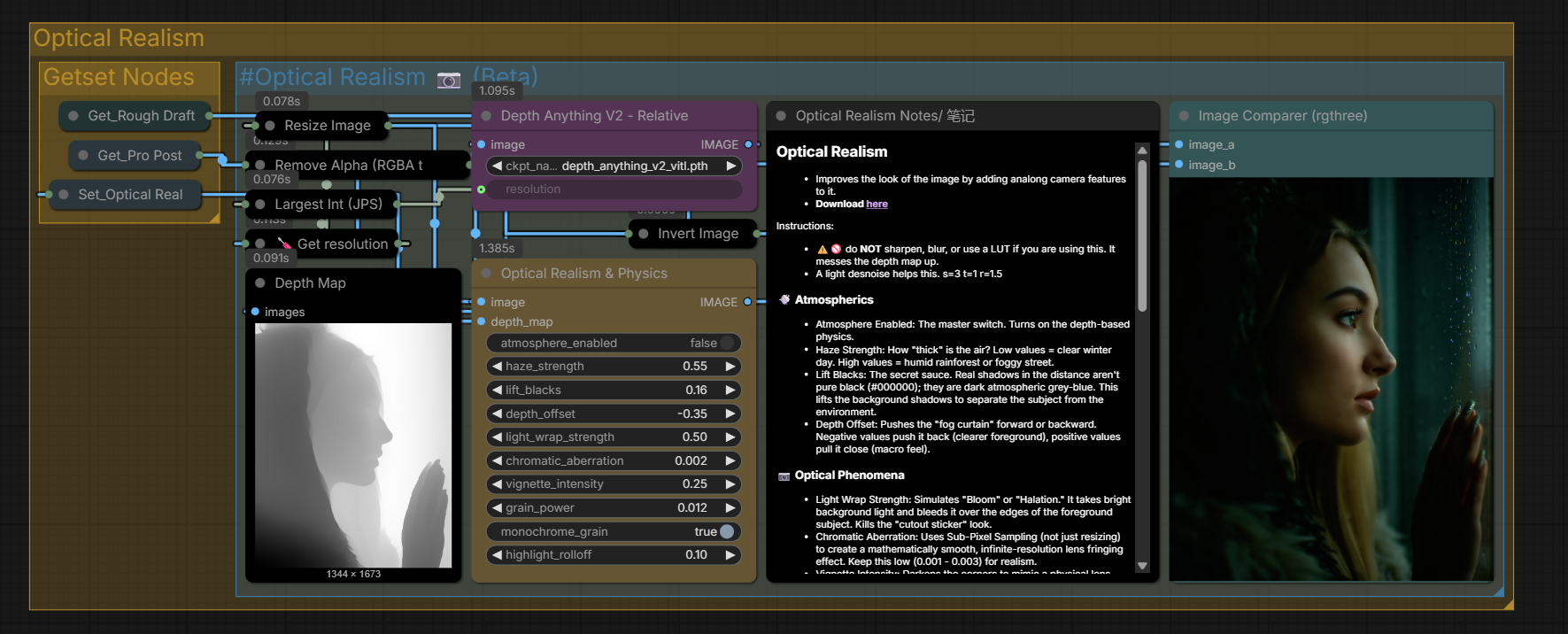Select next ckpt_name model with right arrow
The height and width of the screenshot is (634, 1568).
click(x=731, y=166)
